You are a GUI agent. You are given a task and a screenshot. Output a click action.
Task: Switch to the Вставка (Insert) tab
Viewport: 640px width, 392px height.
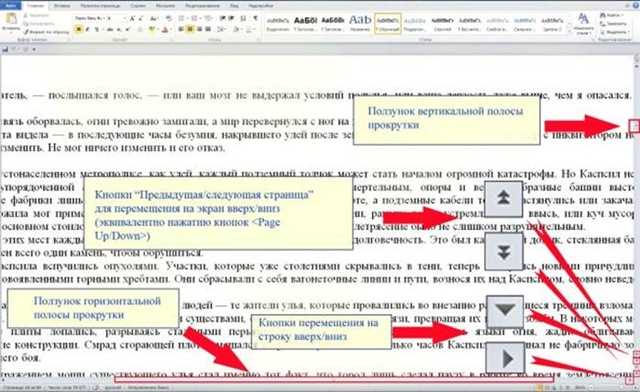click(62, 6)
